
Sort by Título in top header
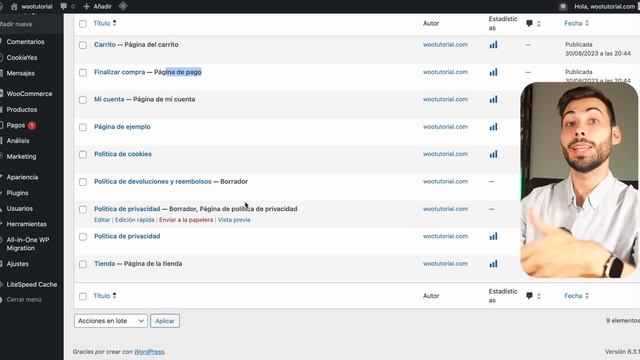coord(104,23)
